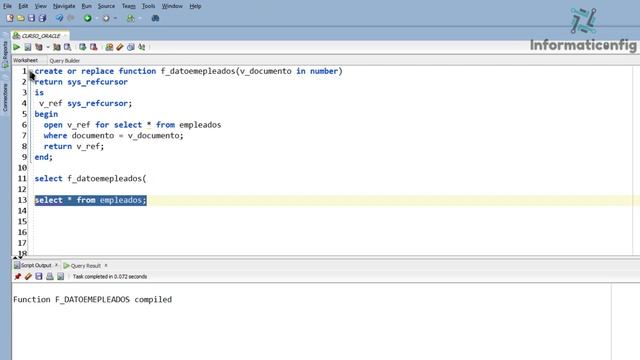Click the Explain Plan icon
Screen dimensions: 640x360
(39, 47)
